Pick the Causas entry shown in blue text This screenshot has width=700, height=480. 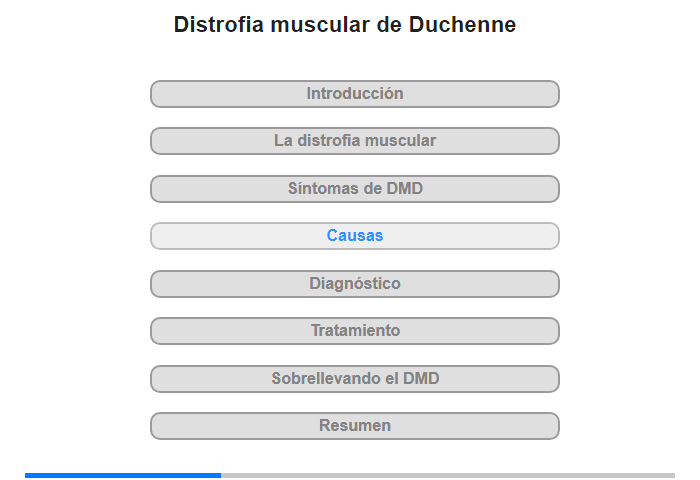coord(354,236)
